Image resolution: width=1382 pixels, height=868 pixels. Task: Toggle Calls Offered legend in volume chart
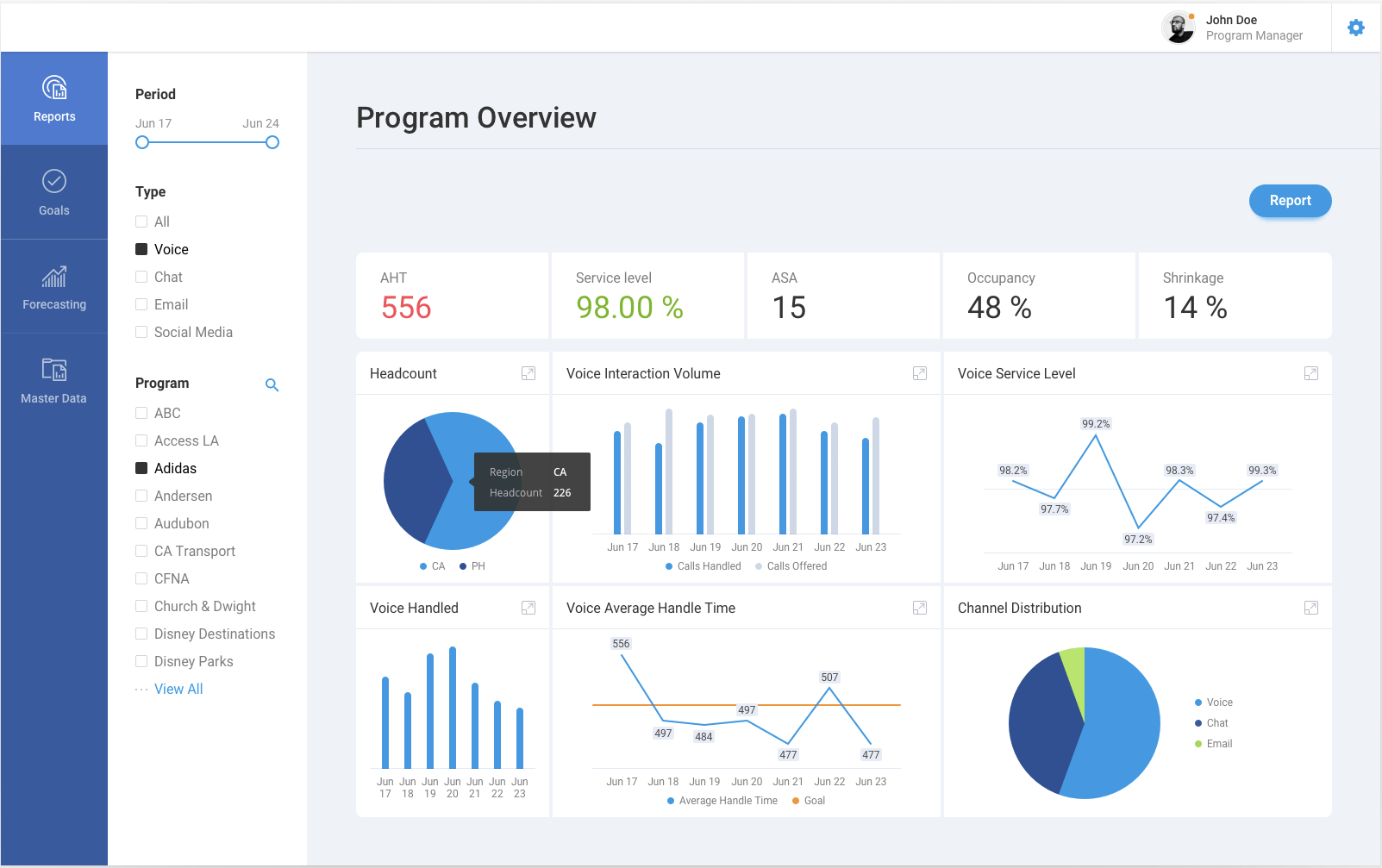point(791,566)
